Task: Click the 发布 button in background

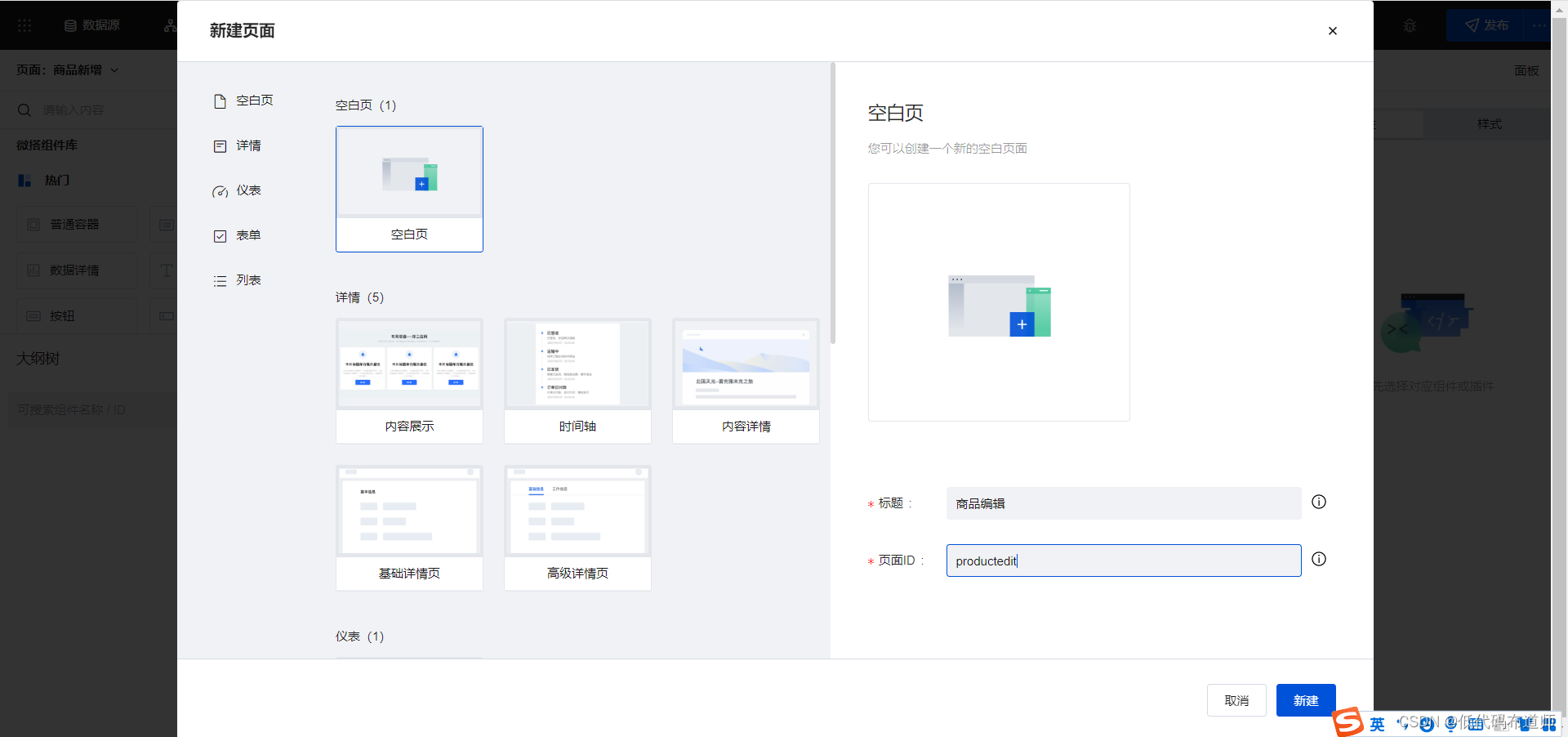Action: tap(1486, 25)
